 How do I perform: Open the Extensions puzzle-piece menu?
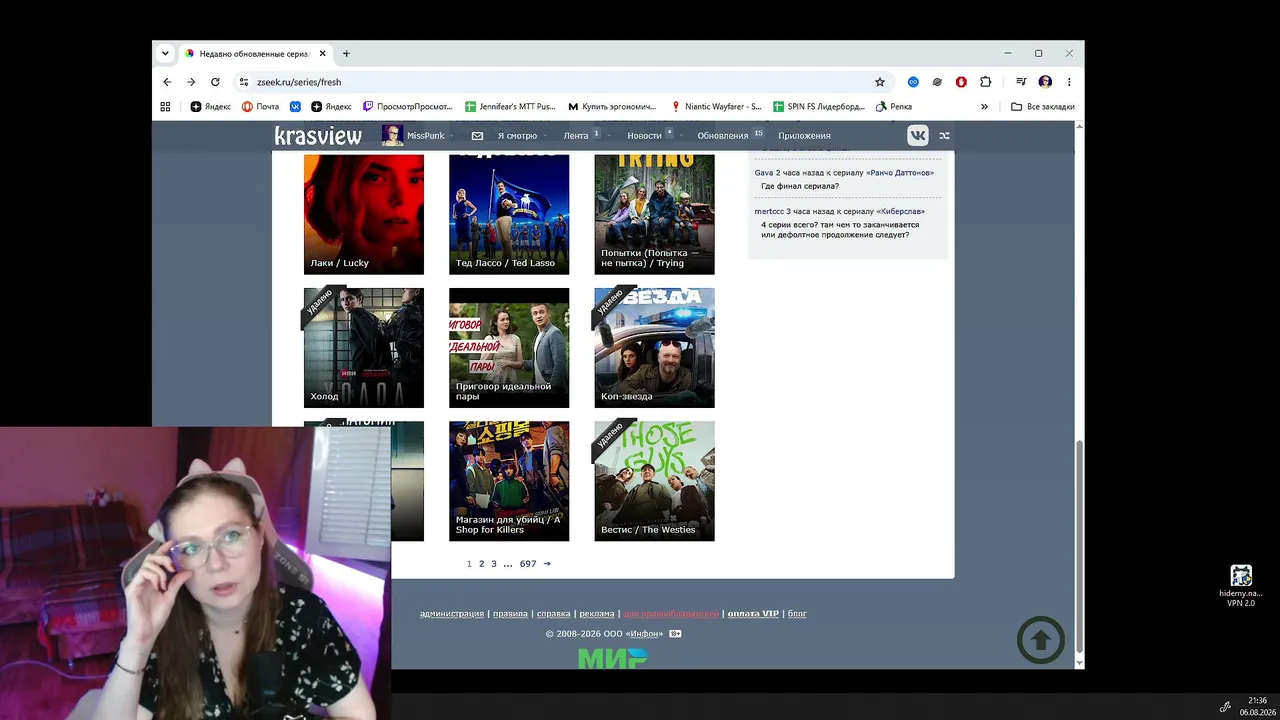point(985,82)
